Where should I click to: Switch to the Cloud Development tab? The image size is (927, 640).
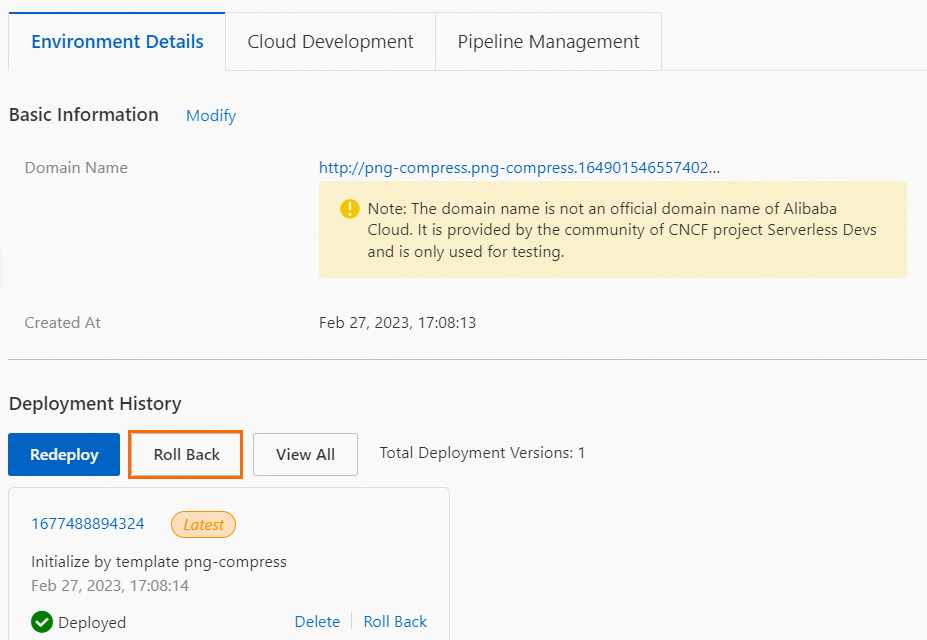click(330, 41)
